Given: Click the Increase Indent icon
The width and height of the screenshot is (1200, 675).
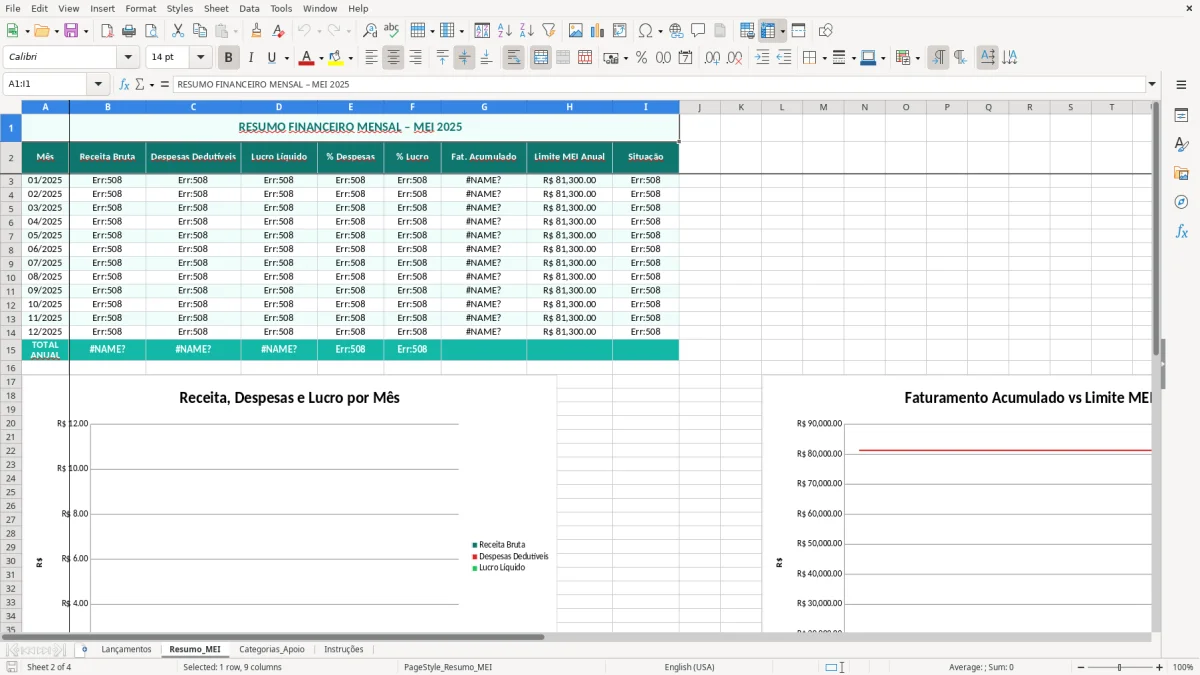Looking at the screenshot, I should click(x=762, y=58).
